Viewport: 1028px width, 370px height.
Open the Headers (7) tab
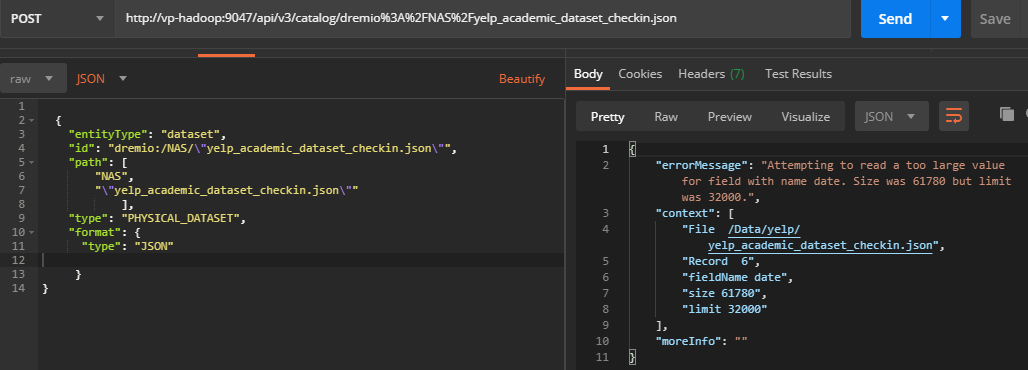711,74
